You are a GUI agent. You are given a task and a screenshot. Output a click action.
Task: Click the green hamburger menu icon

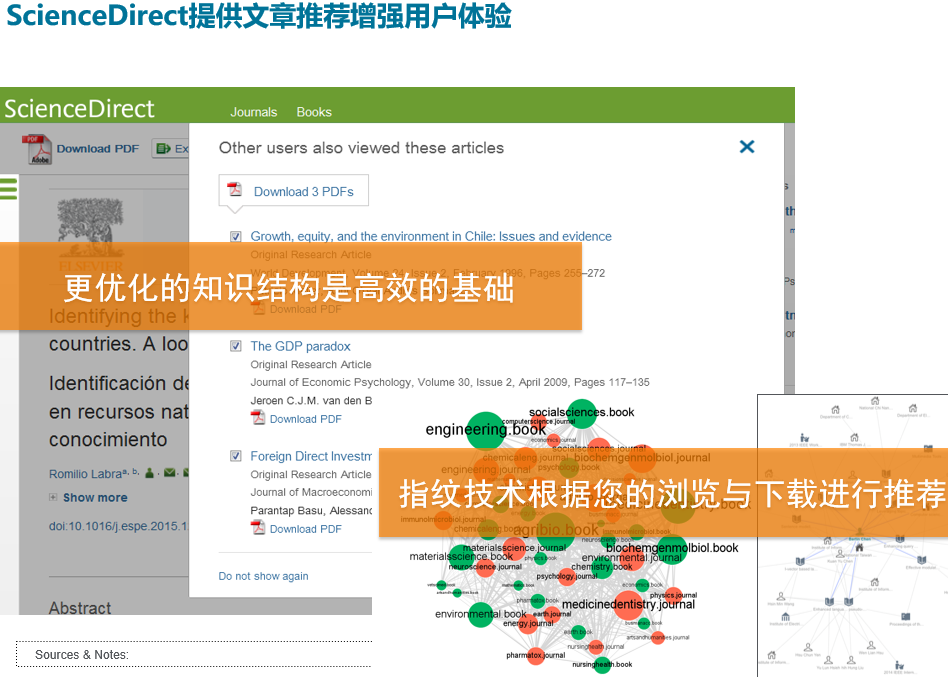(x=8, y=188)
